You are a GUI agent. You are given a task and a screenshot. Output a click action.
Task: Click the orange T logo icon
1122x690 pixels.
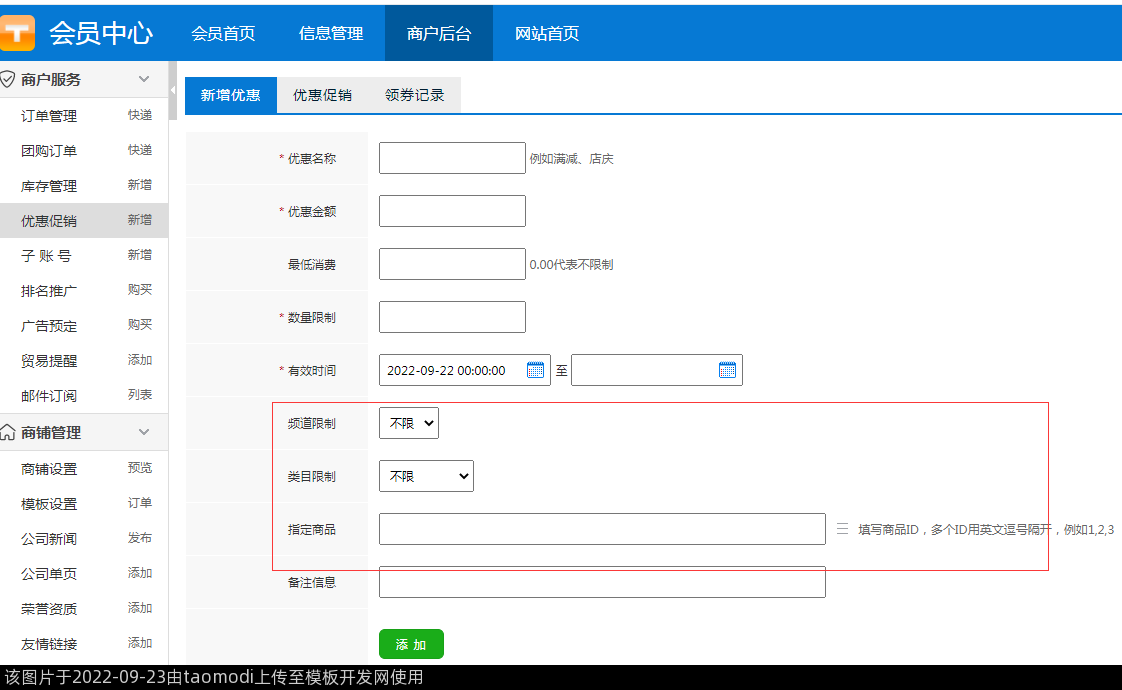point(17,32)
